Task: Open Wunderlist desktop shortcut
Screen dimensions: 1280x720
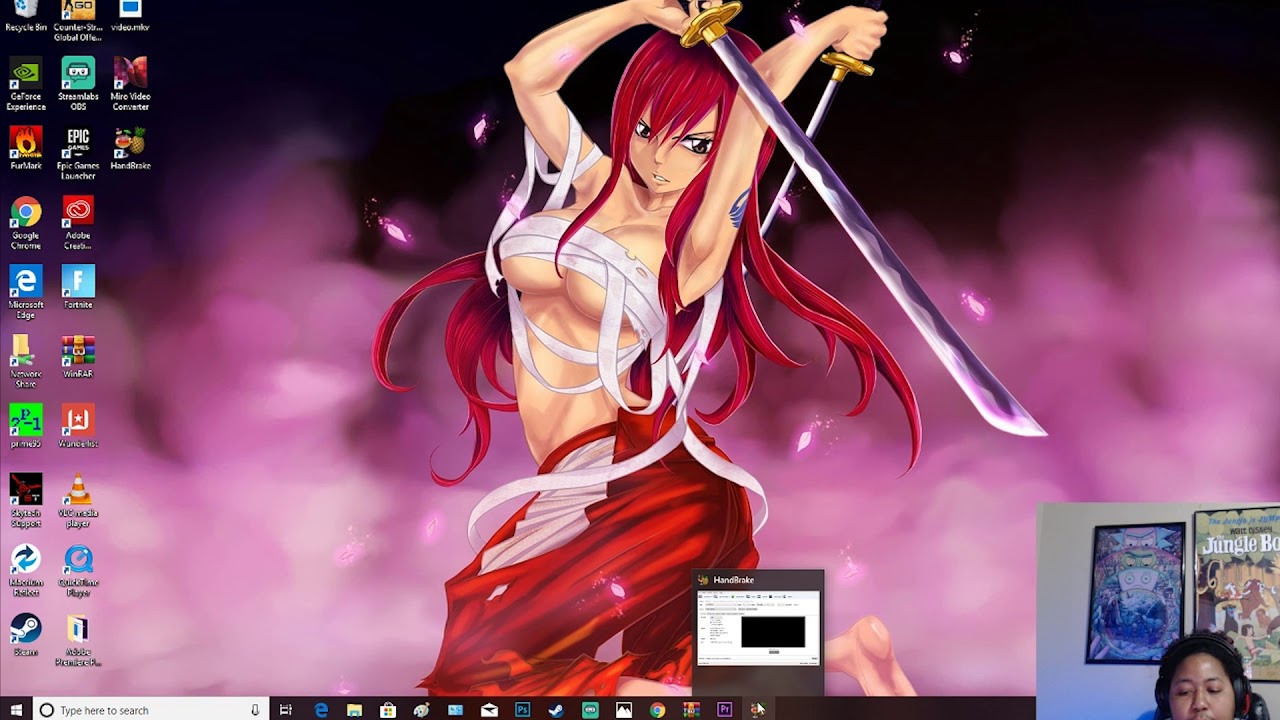Action: click(x=78, y=426)
